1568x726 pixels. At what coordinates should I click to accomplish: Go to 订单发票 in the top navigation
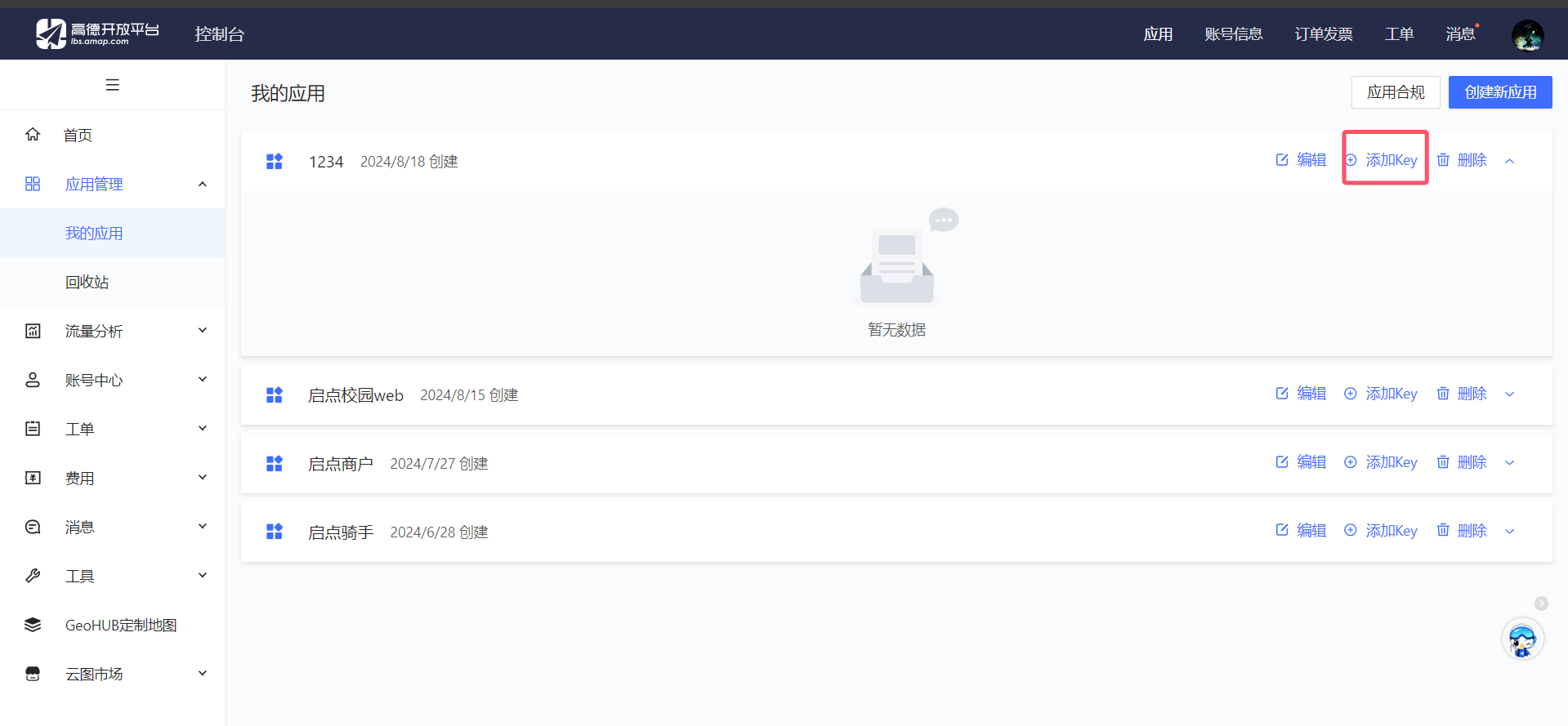pos(1324,34)
